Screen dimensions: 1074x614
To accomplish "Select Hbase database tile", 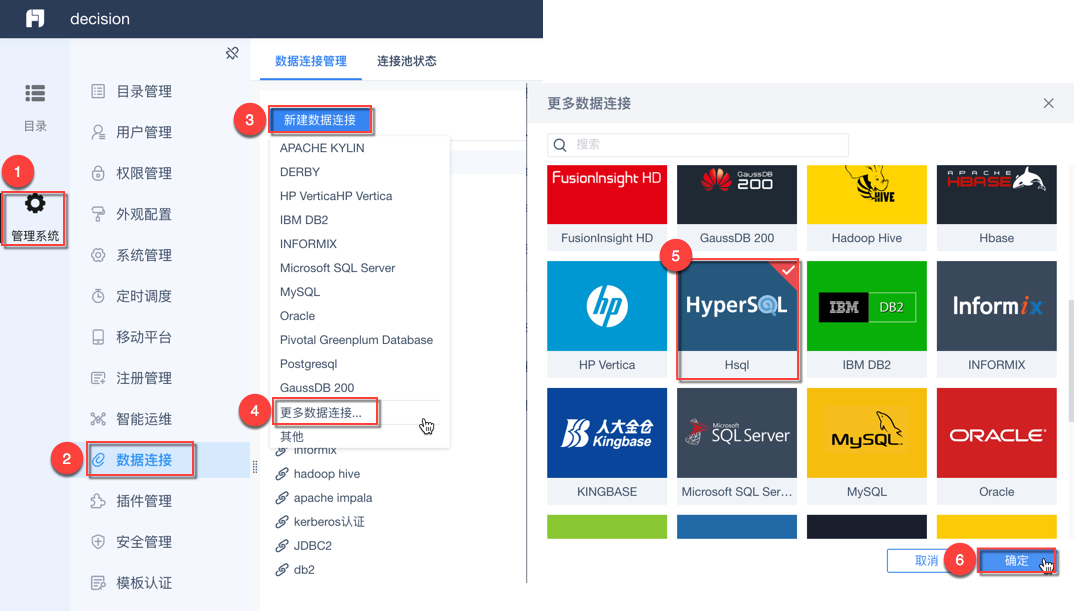I will pyautogui.click(x=997, y=208).
